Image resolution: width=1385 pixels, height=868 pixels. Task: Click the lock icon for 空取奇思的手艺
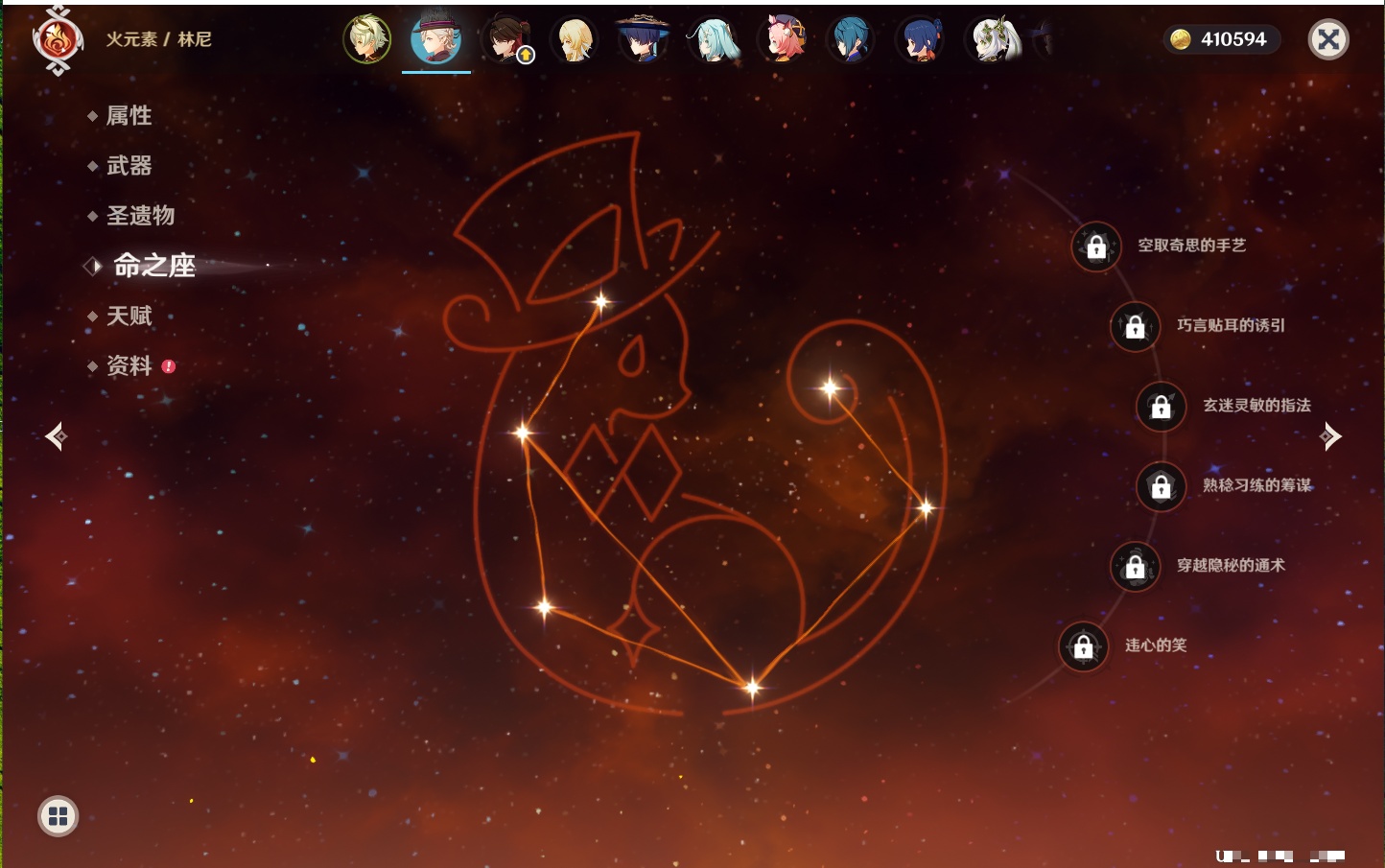[x=1096, y=246]
